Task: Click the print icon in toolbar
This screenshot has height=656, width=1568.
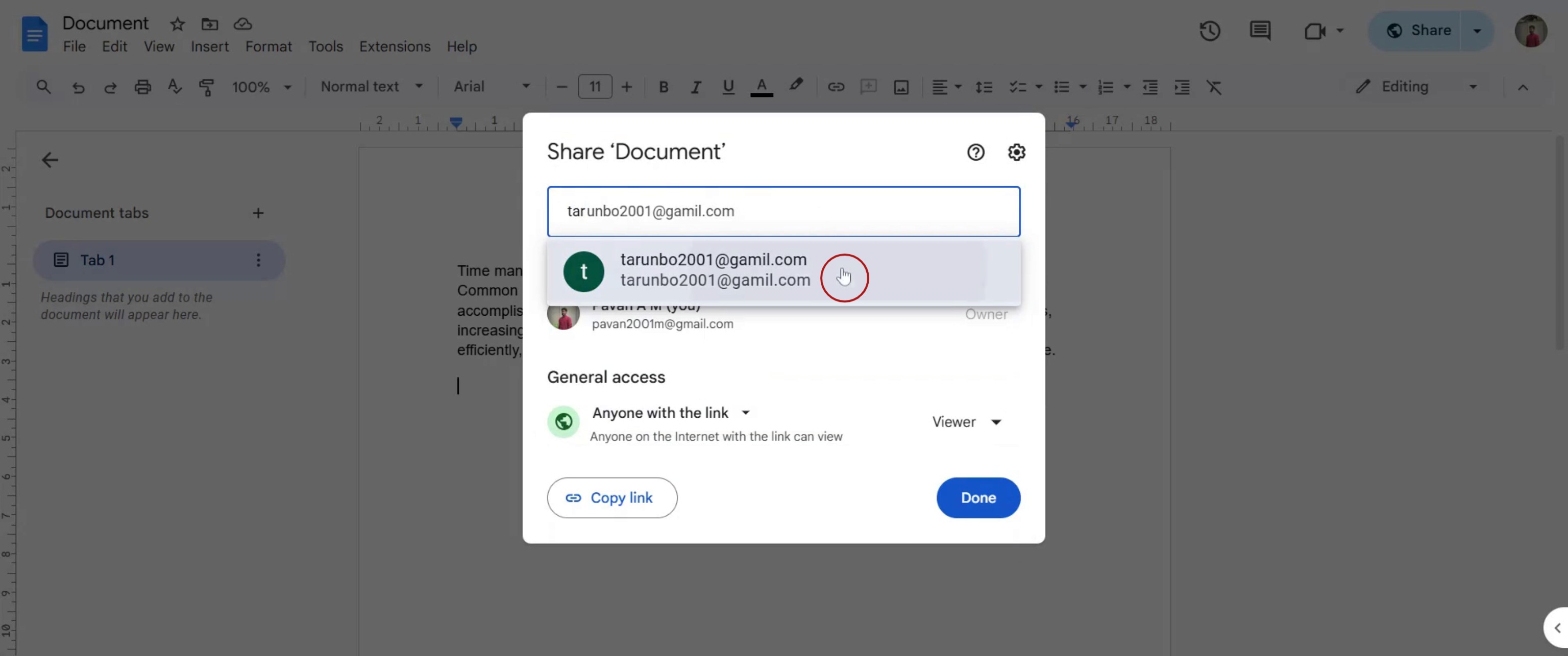Action: (142, 87)
